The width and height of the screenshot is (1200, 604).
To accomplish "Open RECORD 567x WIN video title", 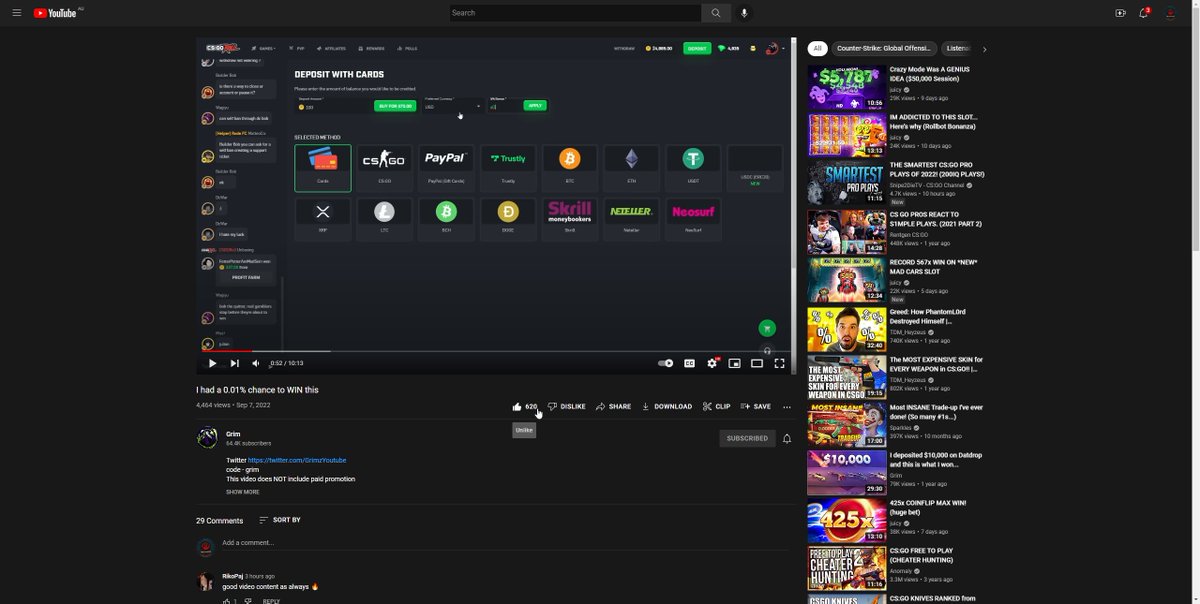I will pyautogui.click(x=933, y=266).
